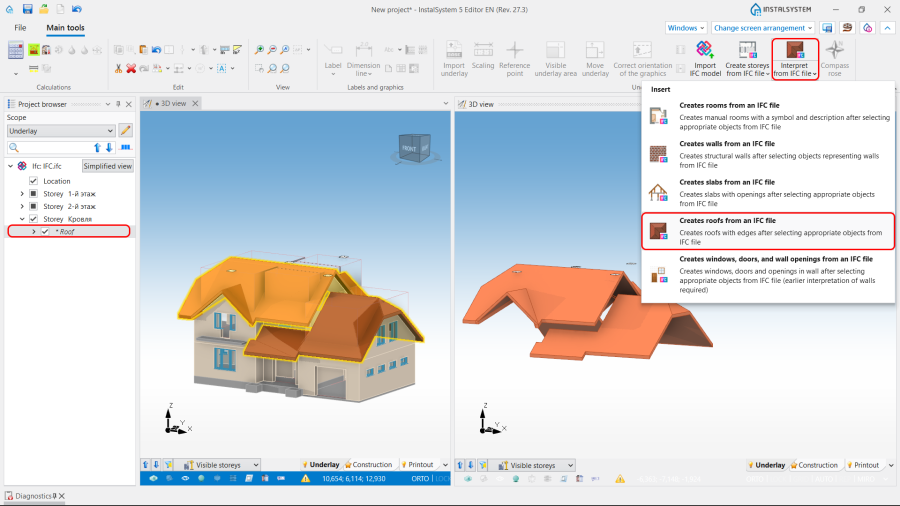Click the Ifc: IFC.ifc tree item
This screenshot has width=900, height=506.
pos(46,166)
